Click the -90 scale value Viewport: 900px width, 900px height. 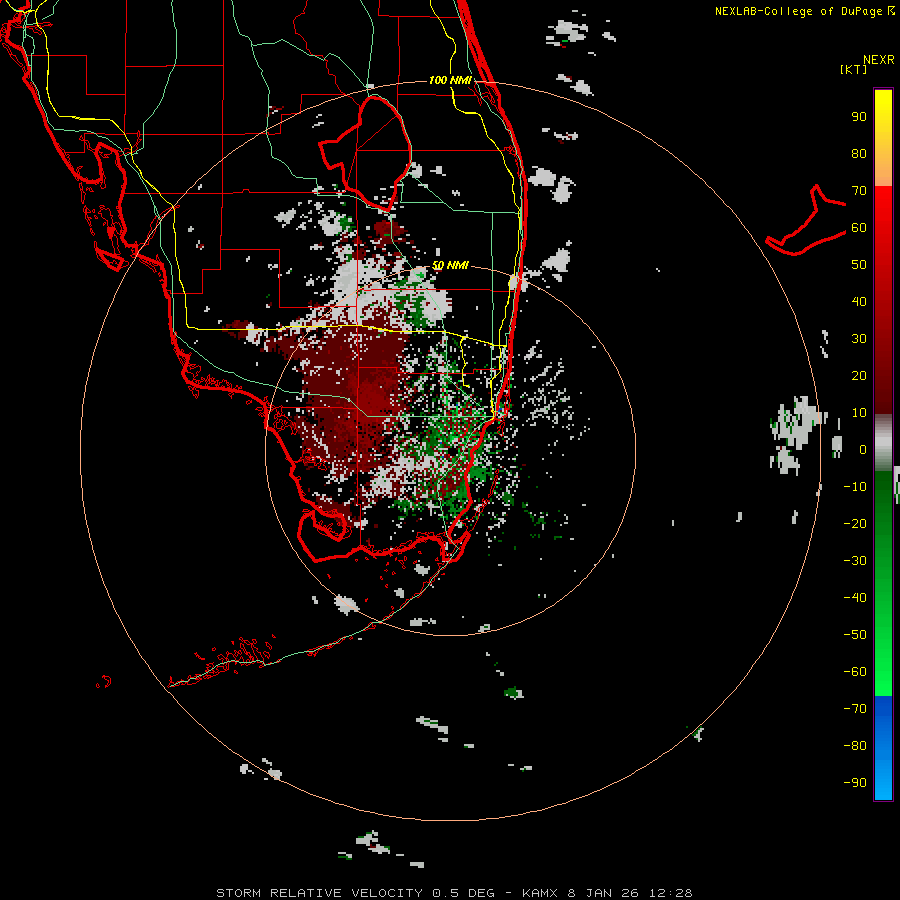tap(855, 782)
